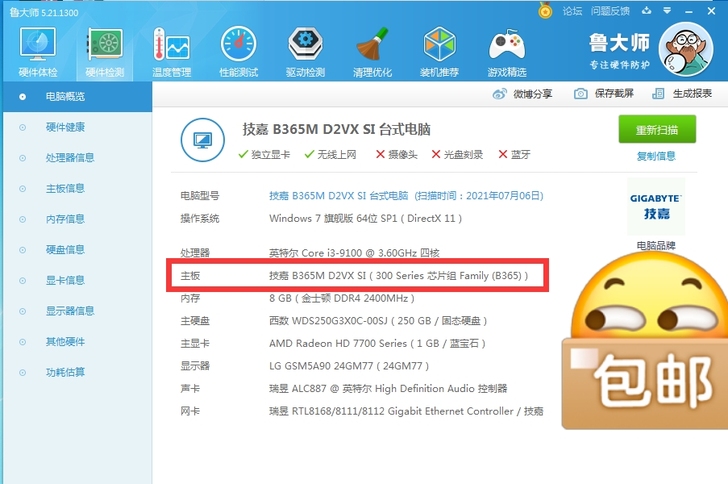Click the round monitor icon beside computer title

(x=202, y=140)
